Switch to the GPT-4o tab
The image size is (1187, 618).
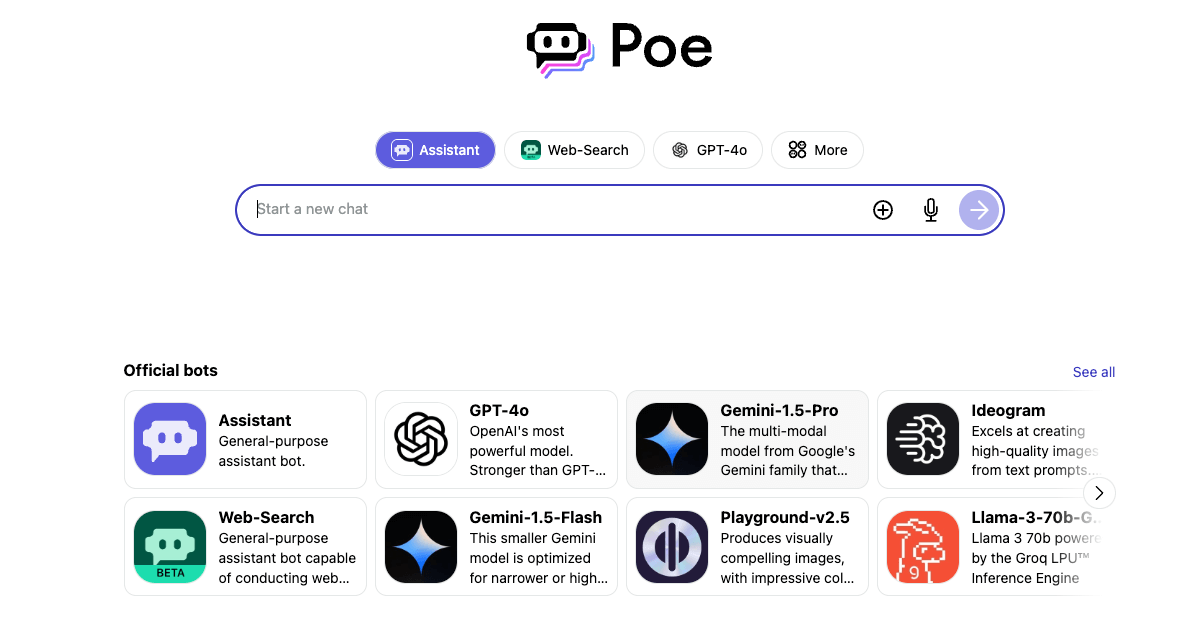tap(707, 149)
